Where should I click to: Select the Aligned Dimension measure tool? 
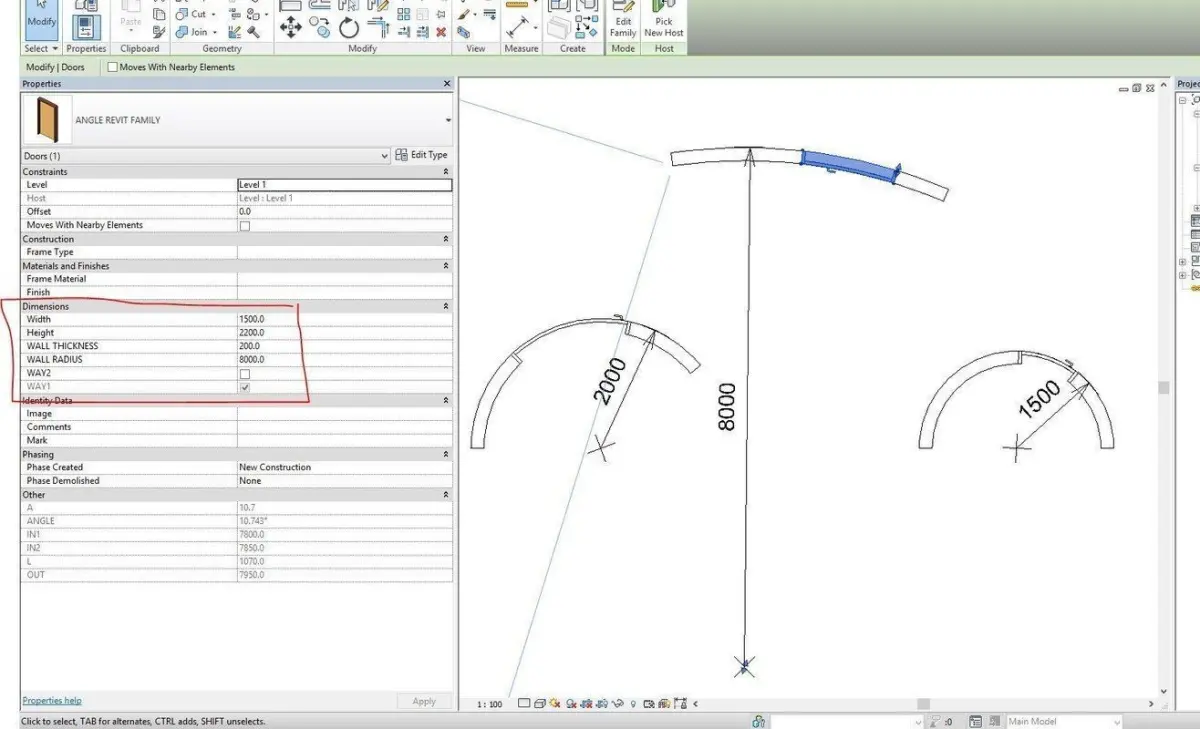click(x=519, y=26)
